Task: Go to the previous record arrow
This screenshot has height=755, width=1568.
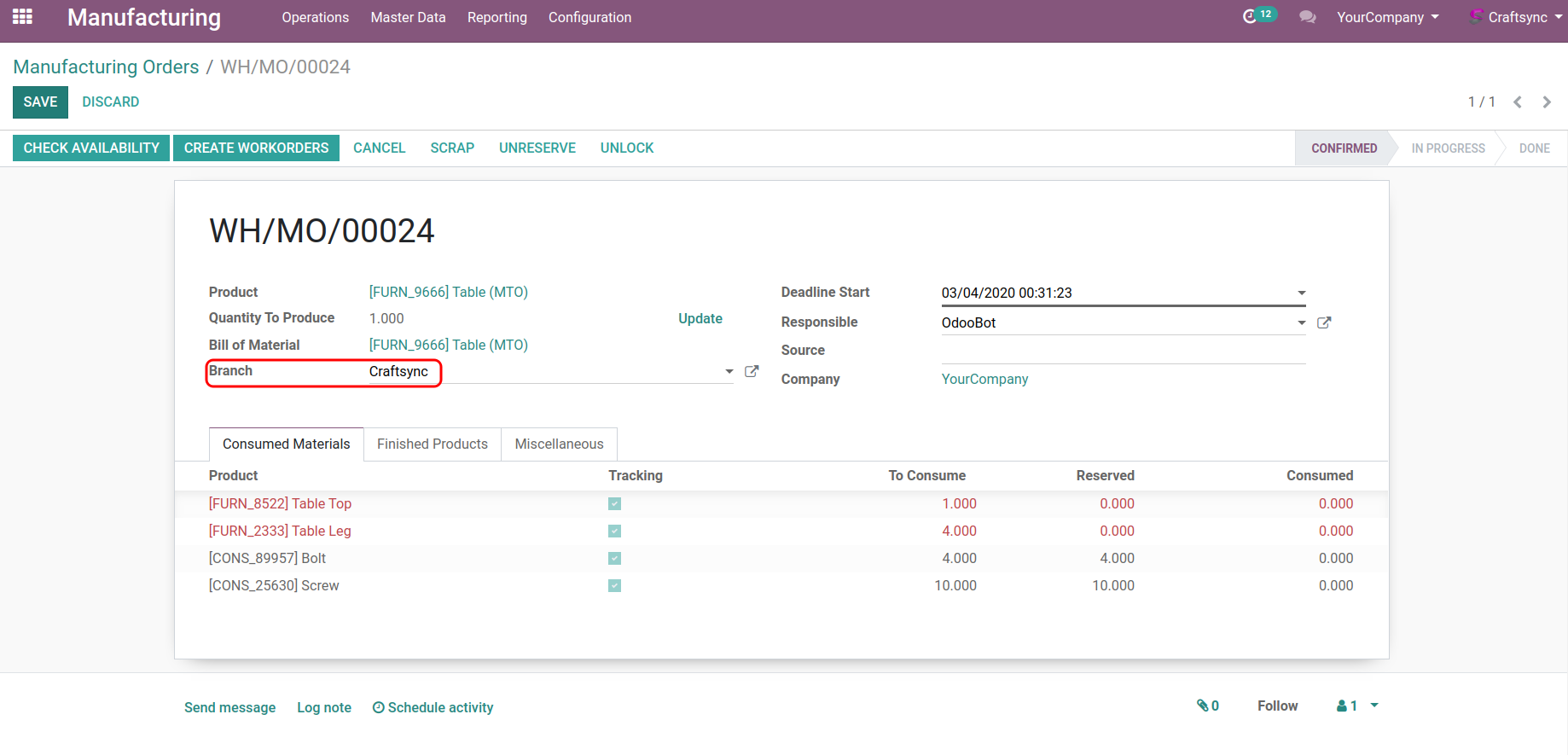Action: click(1518, 102)
